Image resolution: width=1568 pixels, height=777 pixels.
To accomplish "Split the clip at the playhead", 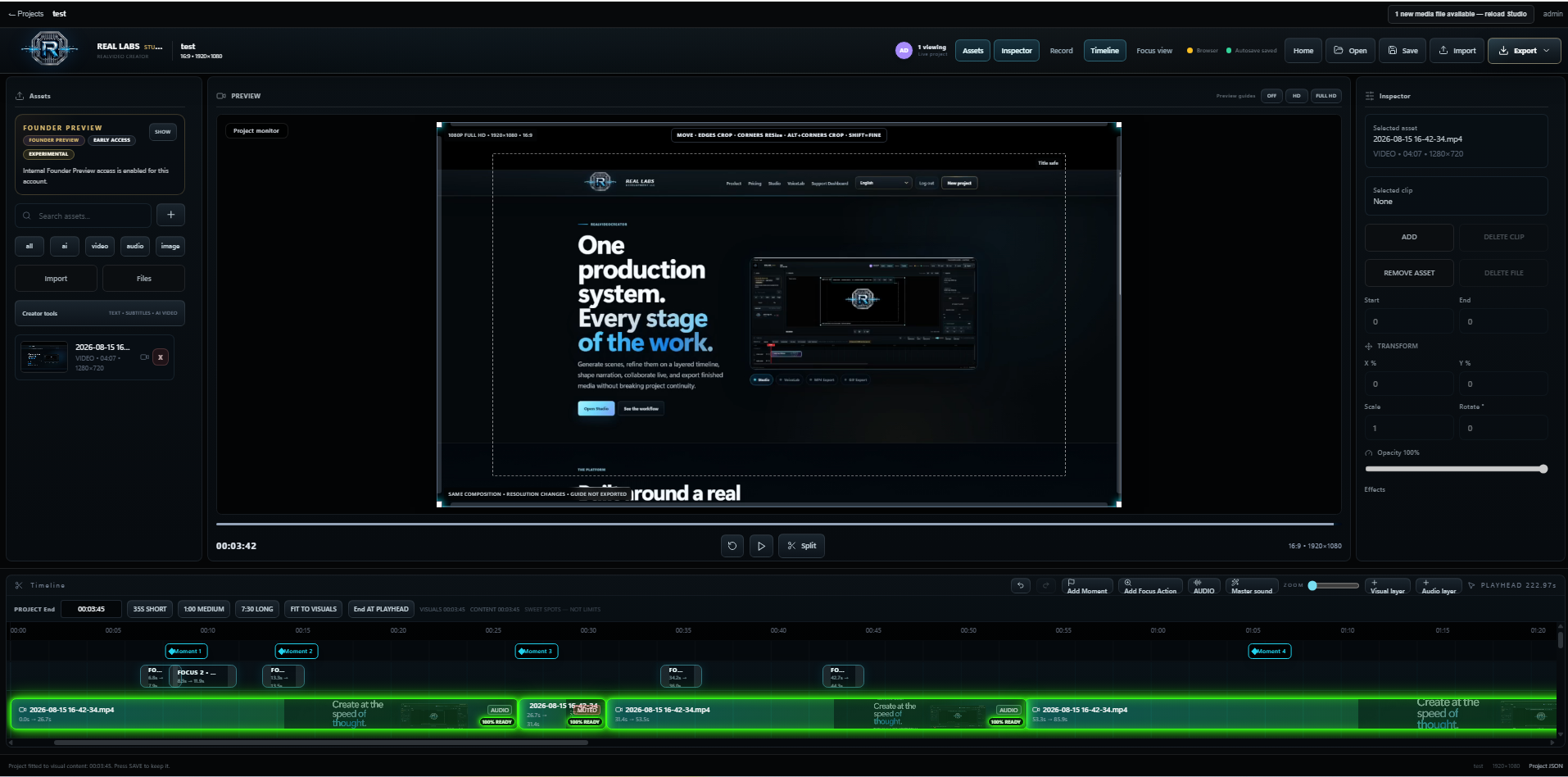I will point(801,546).
